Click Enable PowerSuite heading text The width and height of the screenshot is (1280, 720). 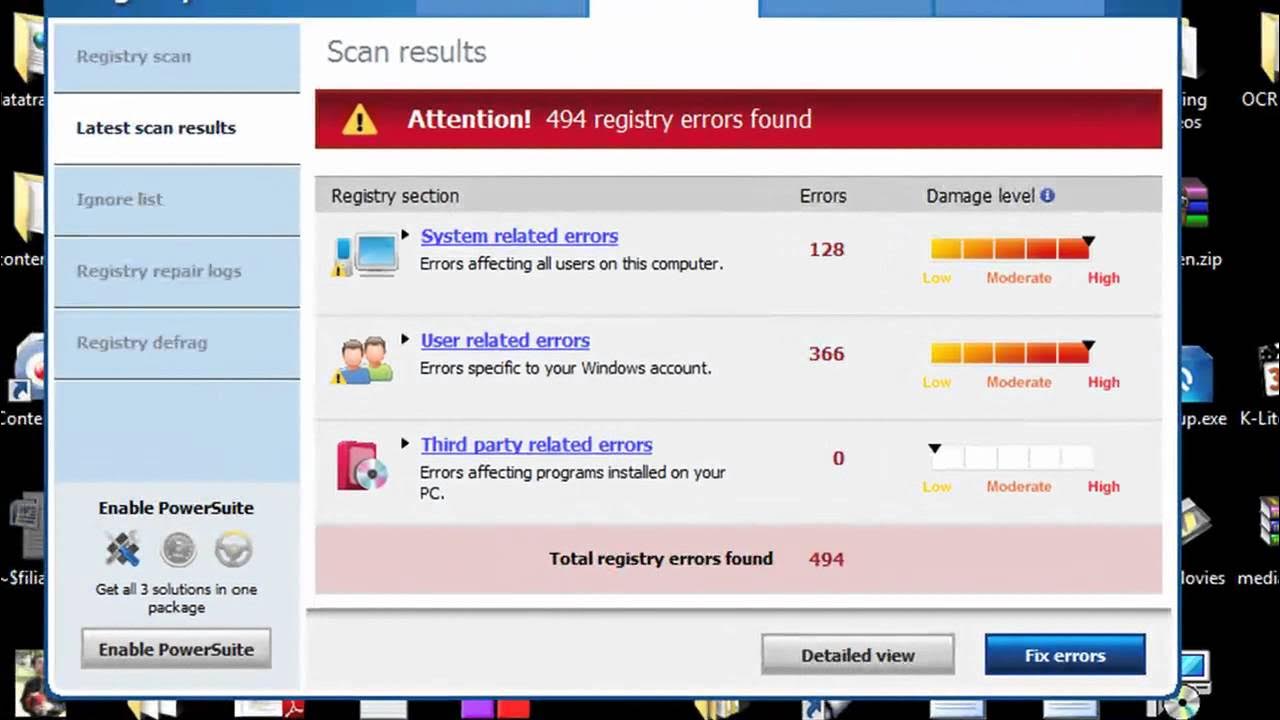(x=176, y=508)
